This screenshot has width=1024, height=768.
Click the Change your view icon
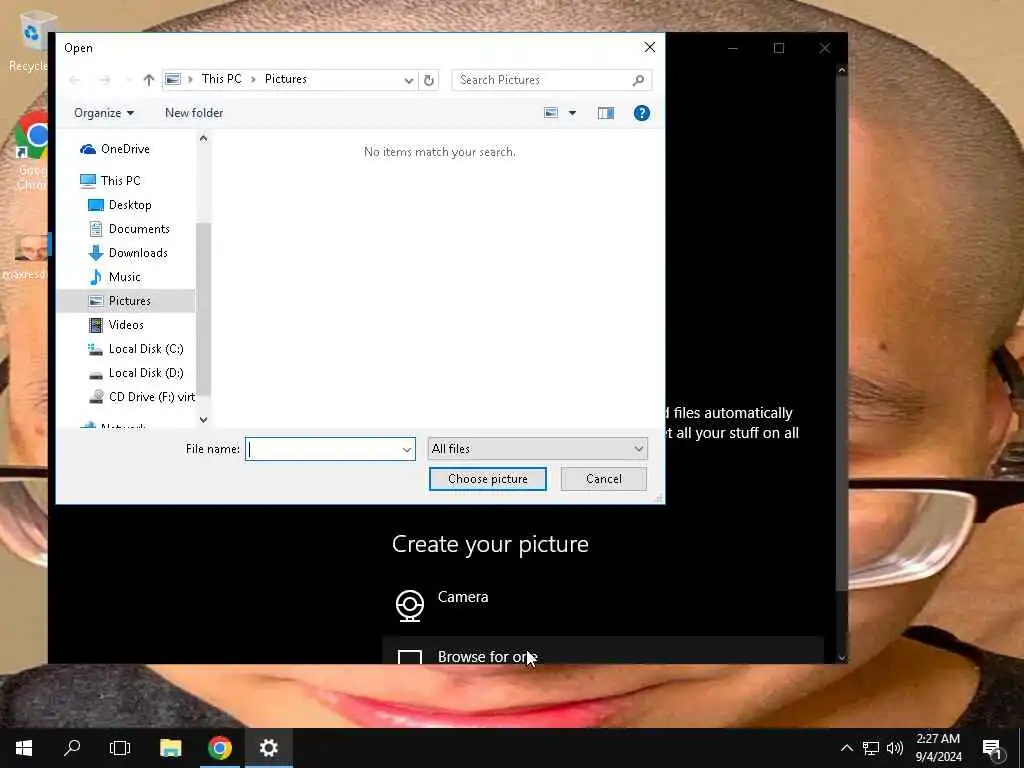click(551, 113)
